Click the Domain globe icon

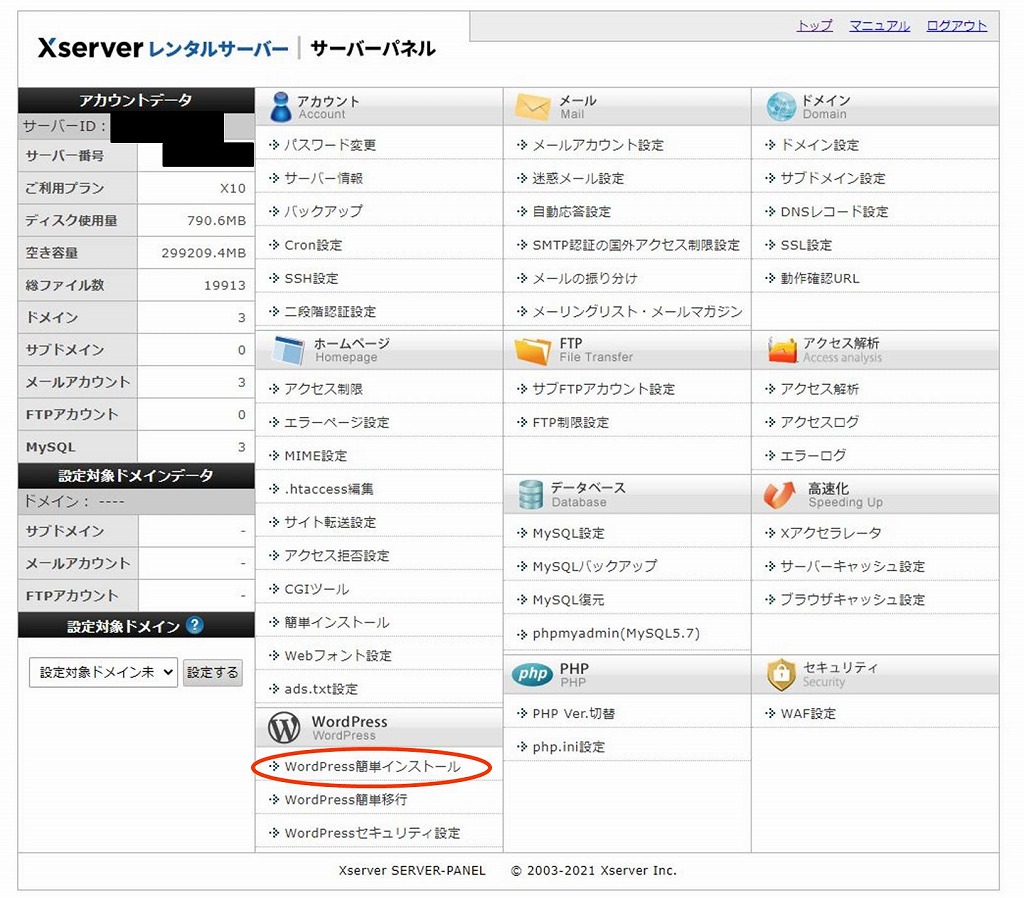(x=780, y=107)
